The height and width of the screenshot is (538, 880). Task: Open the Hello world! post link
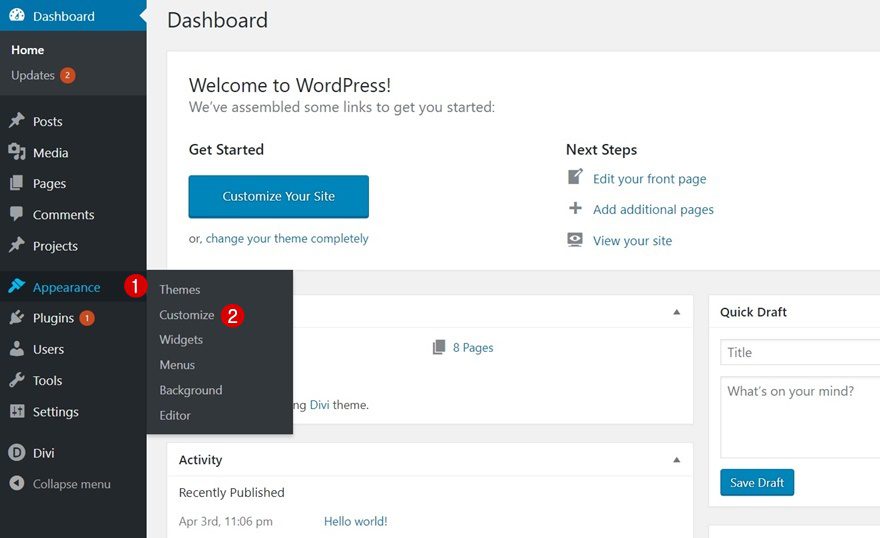coord(355,521)
